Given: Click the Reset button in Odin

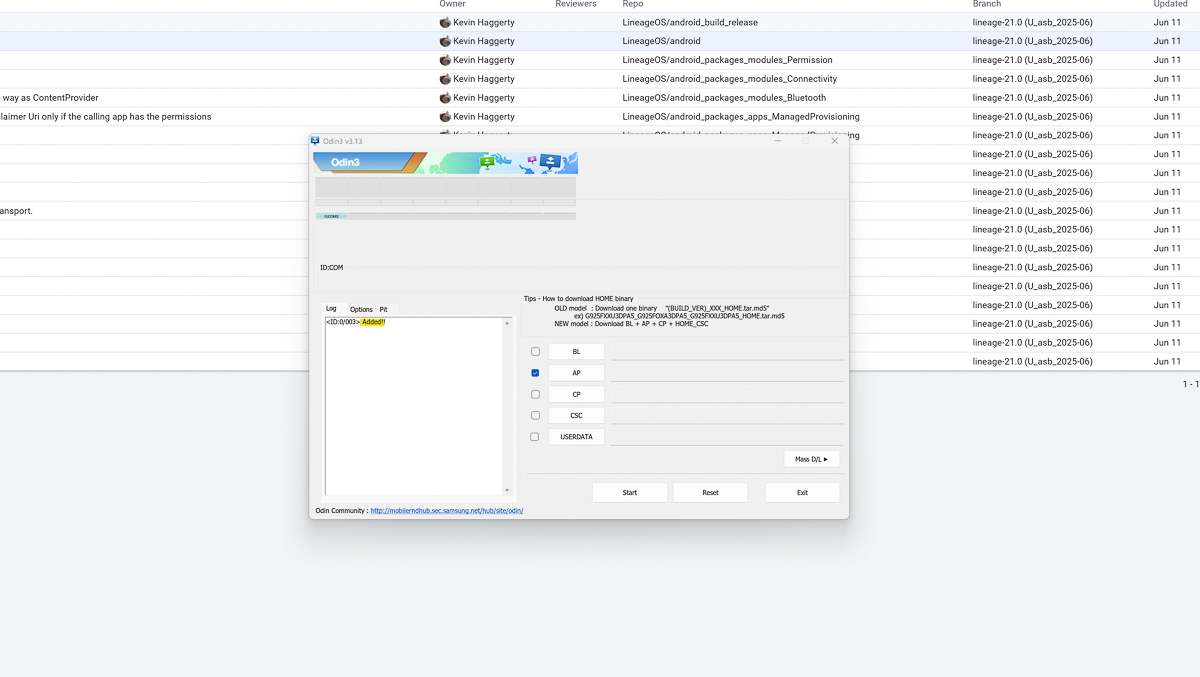Looking at the screenshot, I should [x=710, y=492].
